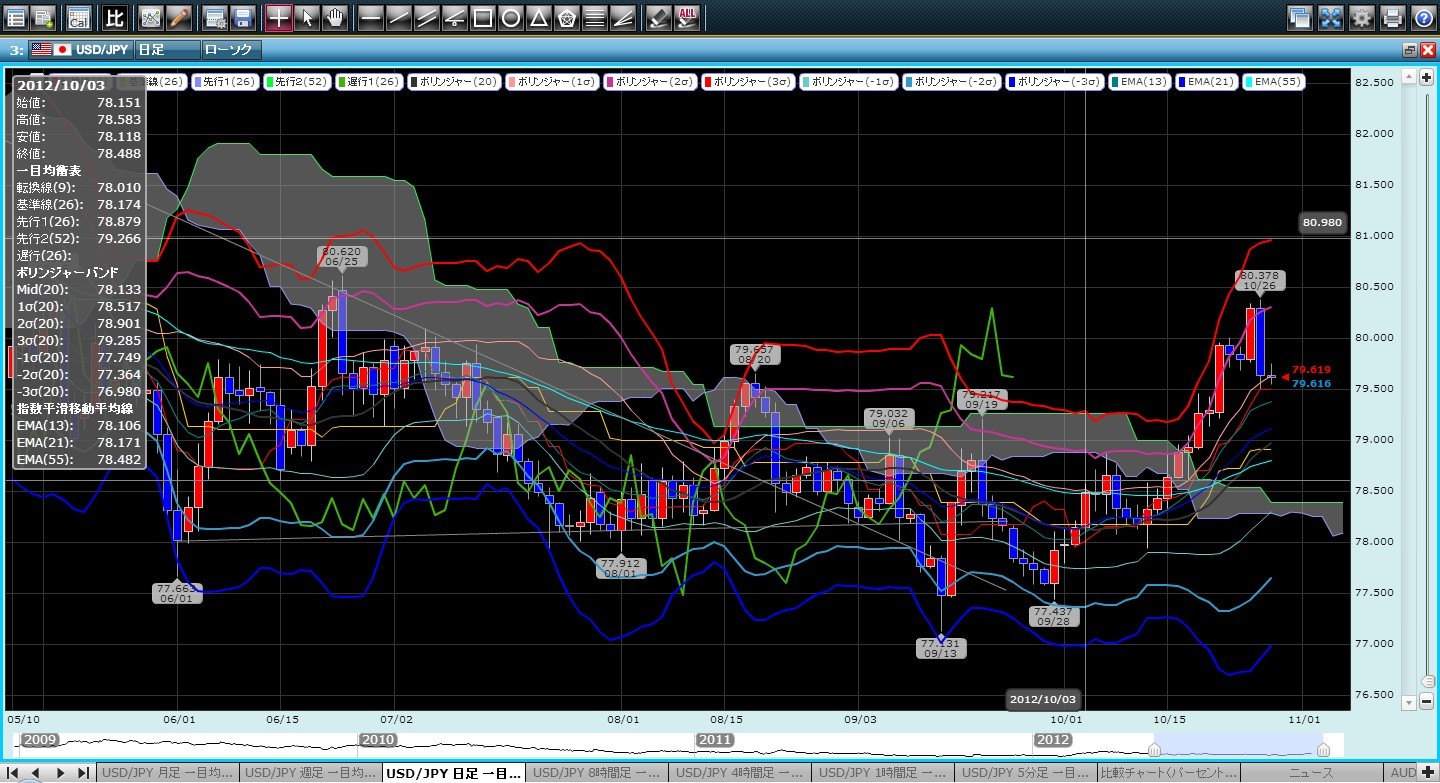This screenshot has height=783, width=1440.
Task: Select the rectangle drawing tool
Action: (482, 17)
